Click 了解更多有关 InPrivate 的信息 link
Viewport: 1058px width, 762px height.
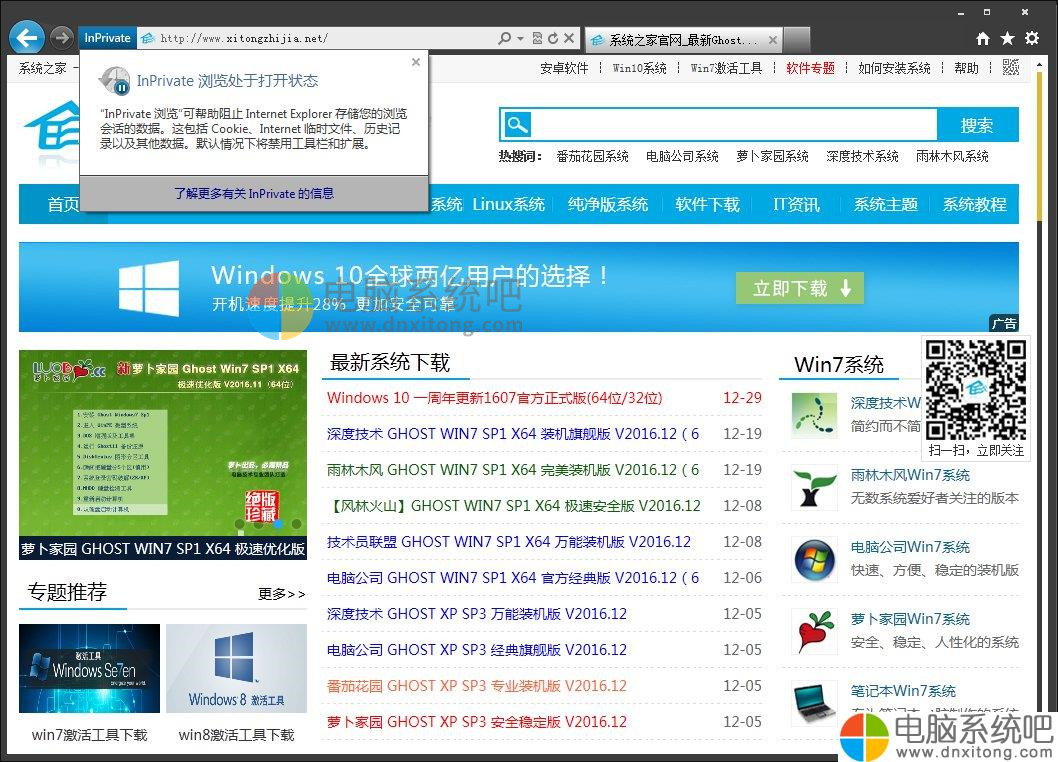pos(254,194)
